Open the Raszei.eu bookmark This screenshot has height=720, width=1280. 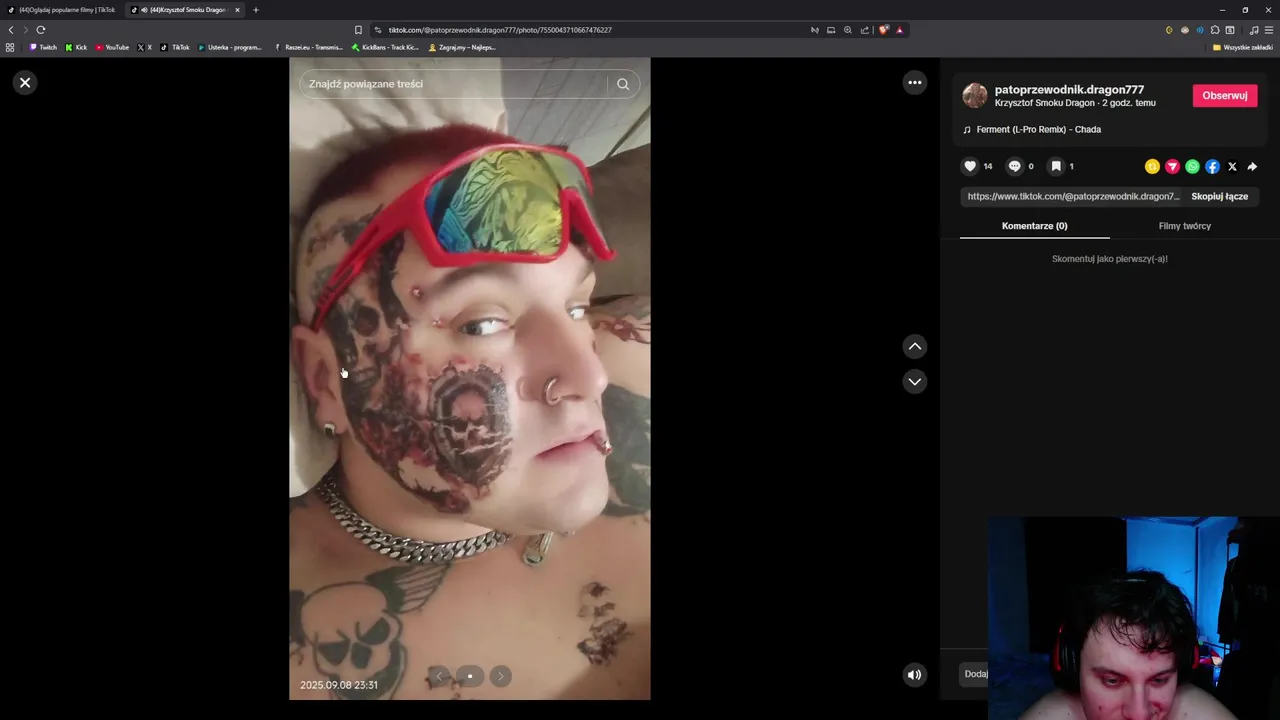click(x=308, y=47)
